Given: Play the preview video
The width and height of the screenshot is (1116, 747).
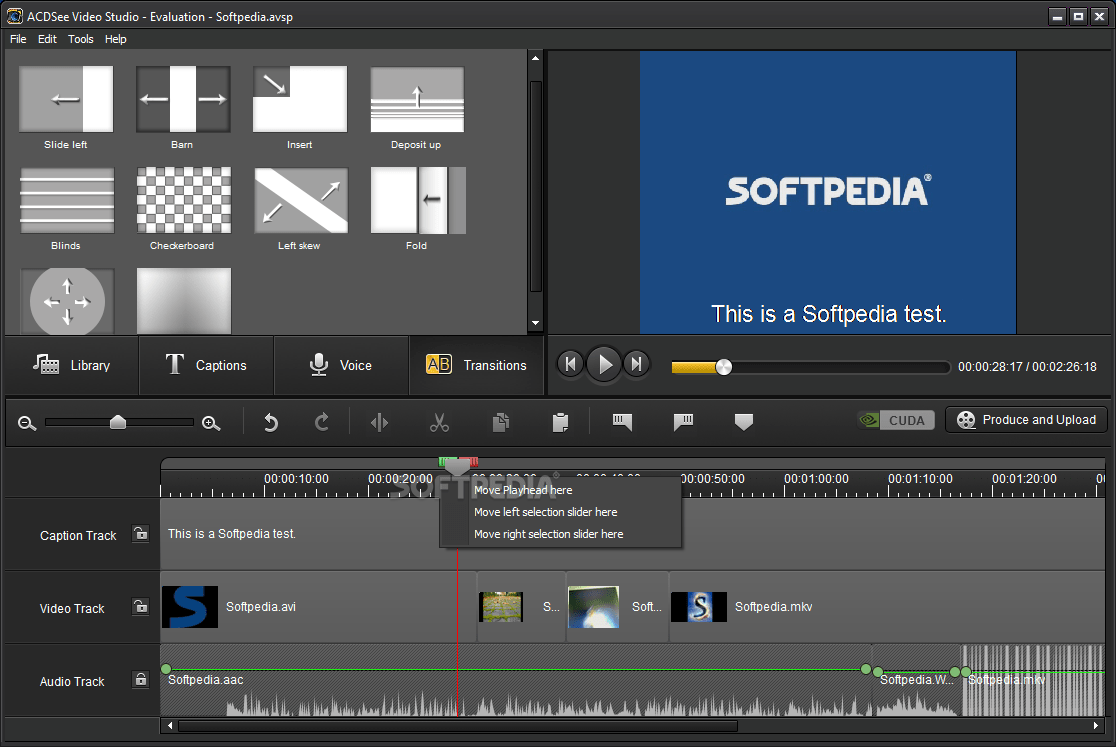Looking at the screenshot, I should pyautogui.click(x=604, y=364).
